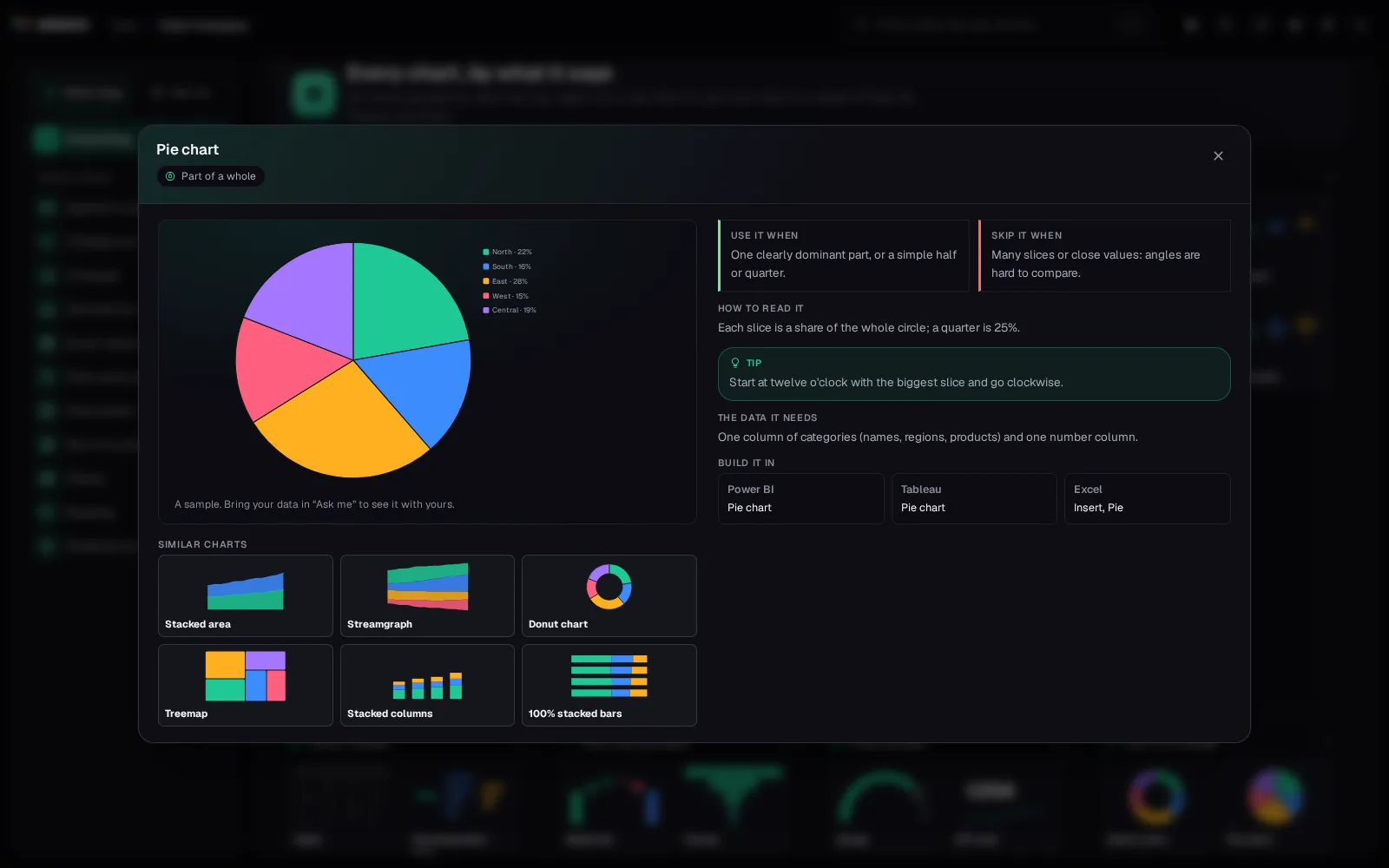The image size is (1389, 868).
Task: Click the 'THE DATA IT NEEDS' heading
Action: (x=767, y=418)
